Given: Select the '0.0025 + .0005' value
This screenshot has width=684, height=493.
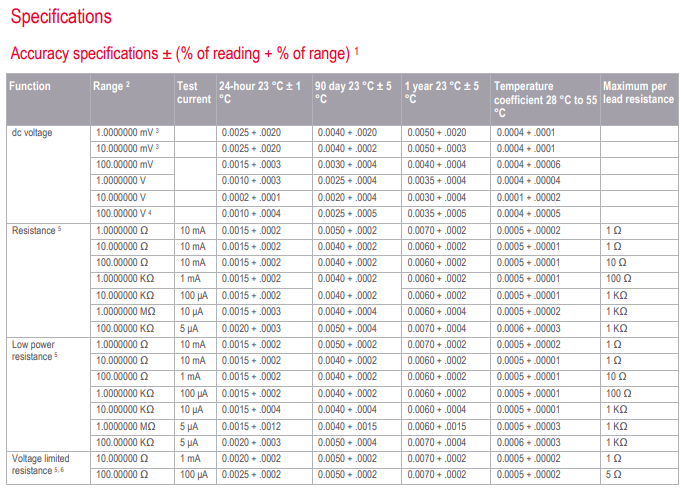Looking at the screenshot, I should click(347, 214).
